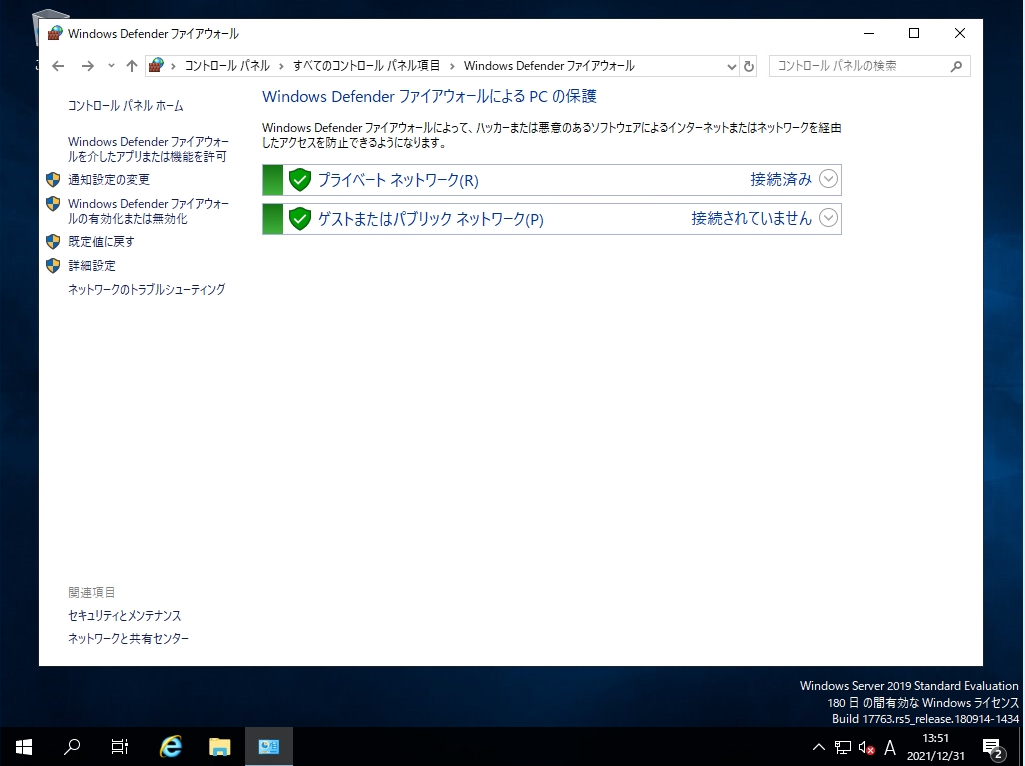Minimize the firewall window
This screenshot has height=766, width=1025.
pyautogui.click(x=869, y=33)
